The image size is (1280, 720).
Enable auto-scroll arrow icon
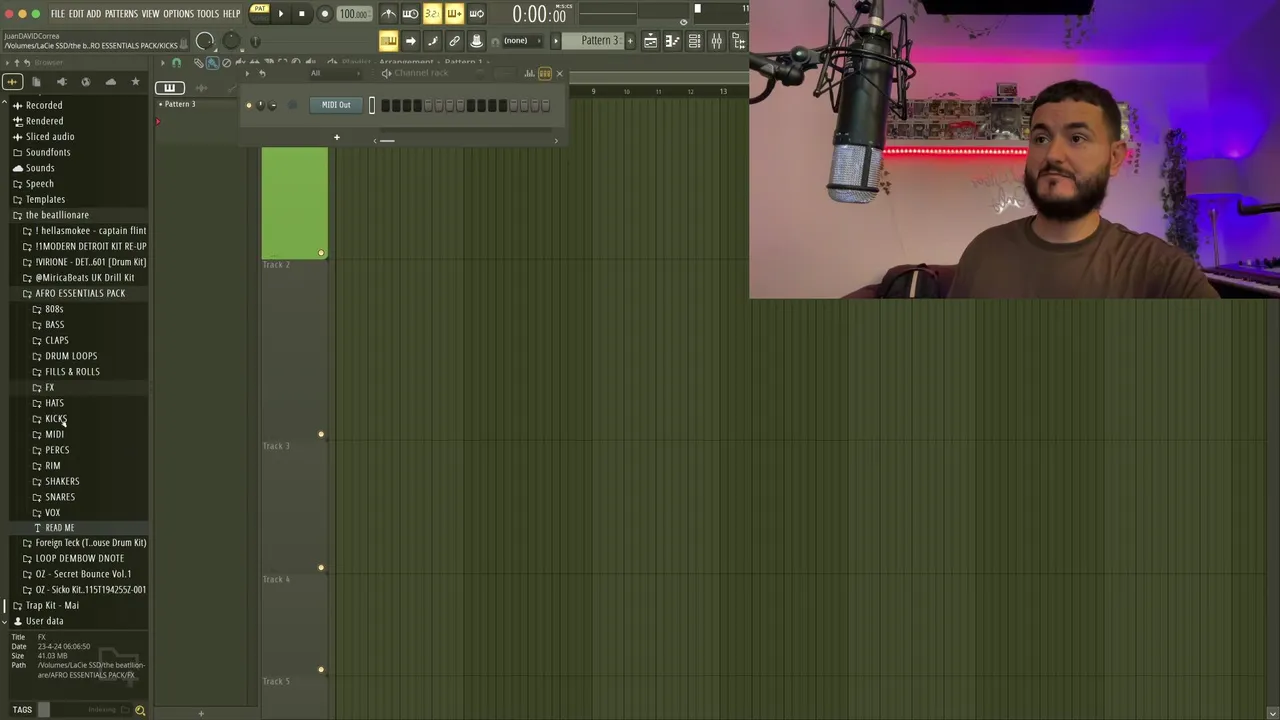click(x=410, y=41)
